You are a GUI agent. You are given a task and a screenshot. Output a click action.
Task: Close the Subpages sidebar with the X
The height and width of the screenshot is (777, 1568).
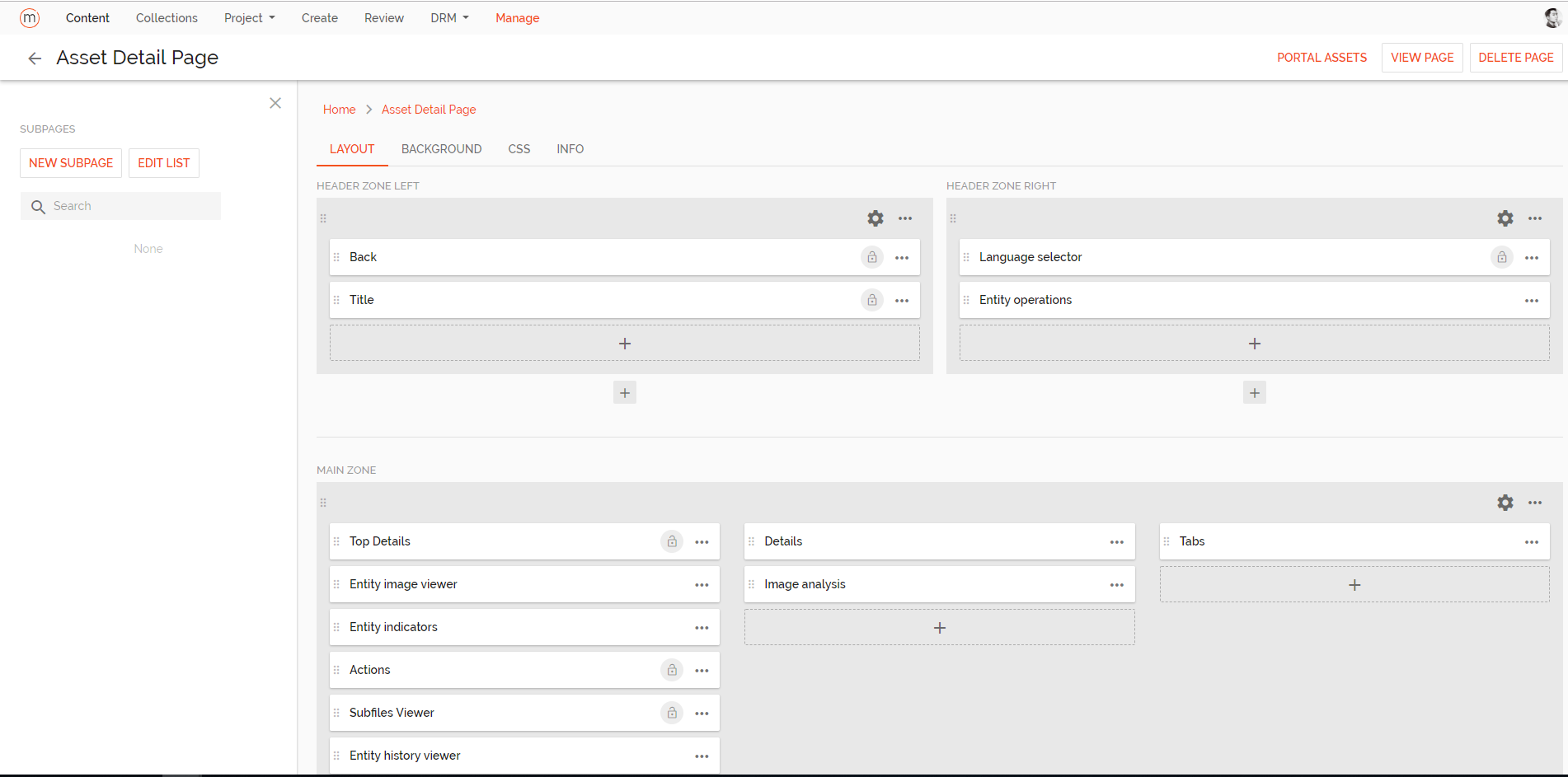(x=275, y=103)
